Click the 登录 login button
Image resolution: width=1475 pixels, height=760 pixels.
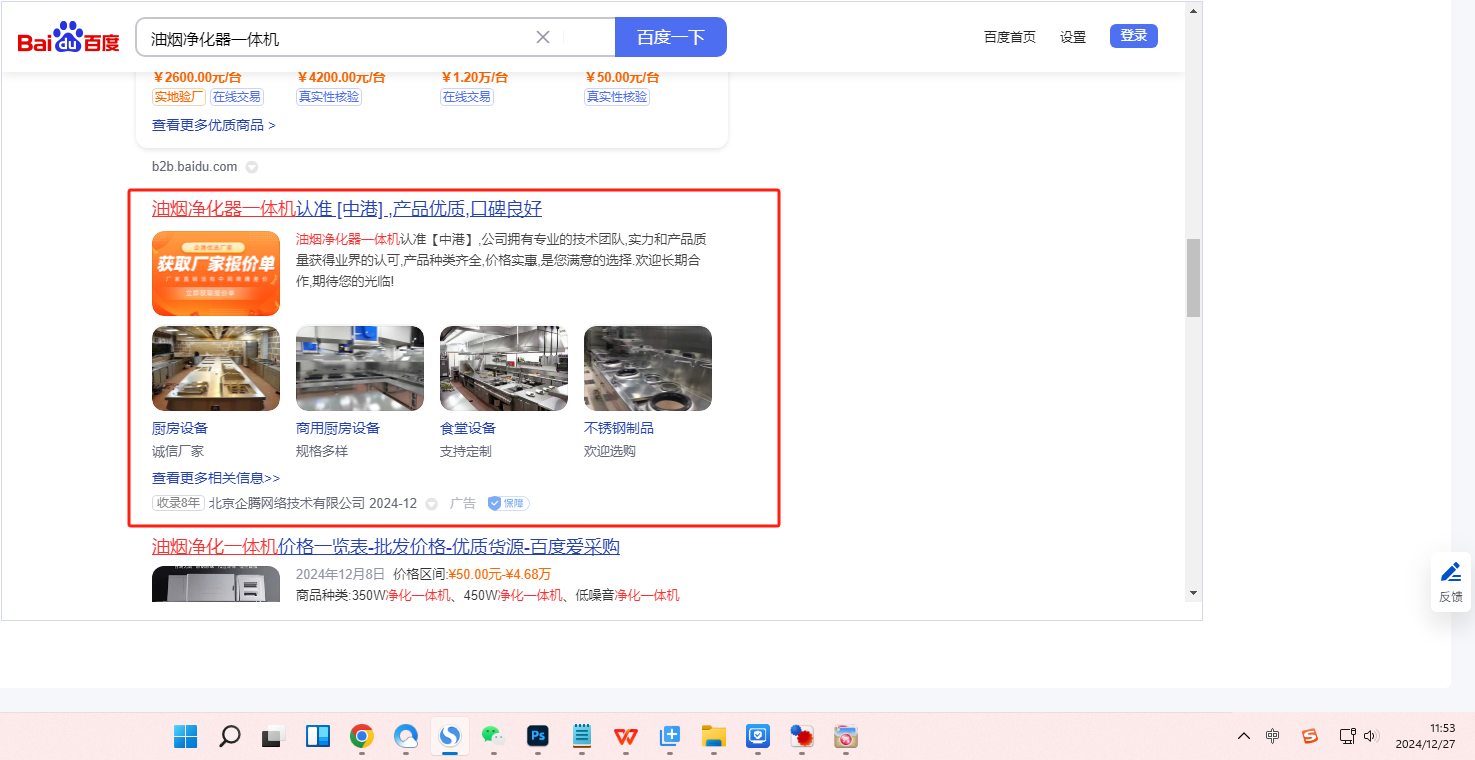pyautogui.click(x=1133, y=36)
